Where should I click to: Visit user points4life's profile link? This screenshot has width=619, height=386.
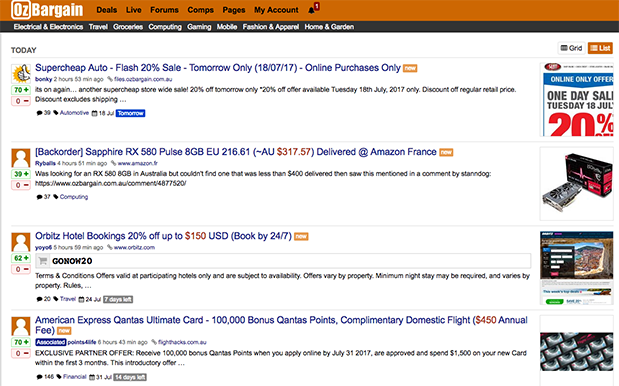82,342
